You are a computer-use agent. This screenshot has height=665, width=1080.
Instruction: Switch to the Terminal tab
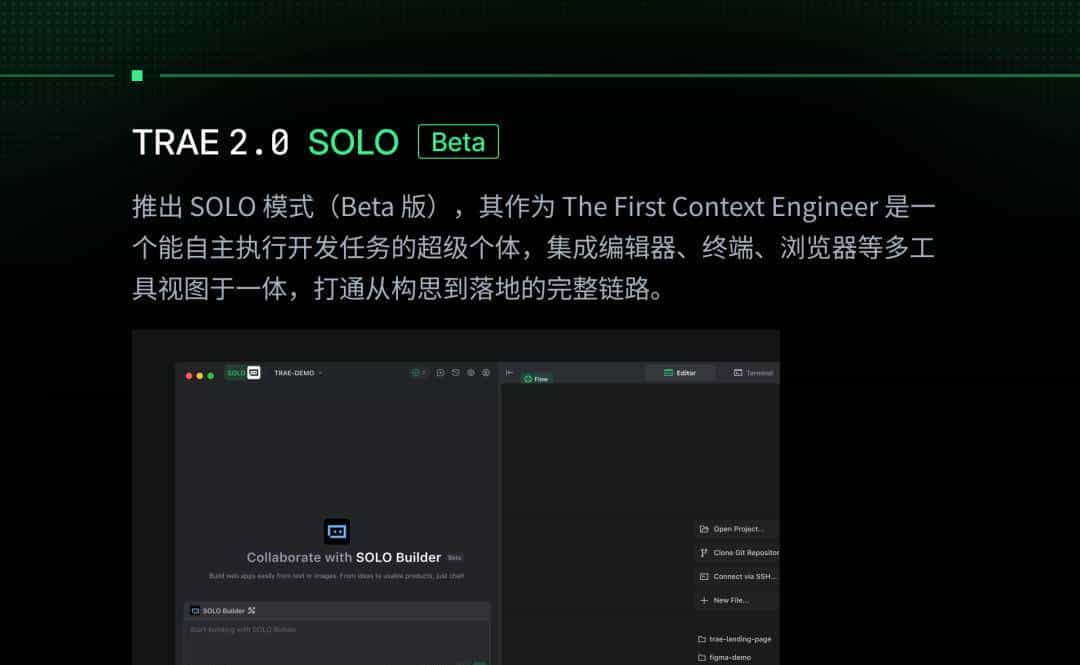pos(753,373)
